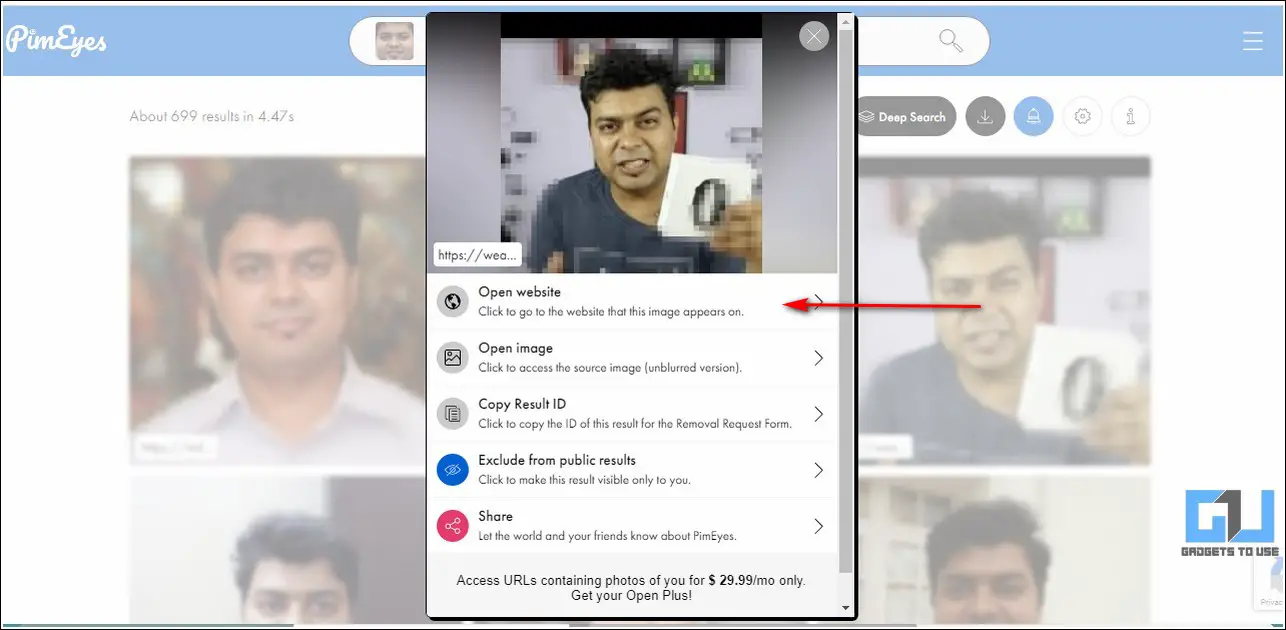This screenshot has width=1286, height=630.
Task: Click pink share icon
Action: point(453,526)
